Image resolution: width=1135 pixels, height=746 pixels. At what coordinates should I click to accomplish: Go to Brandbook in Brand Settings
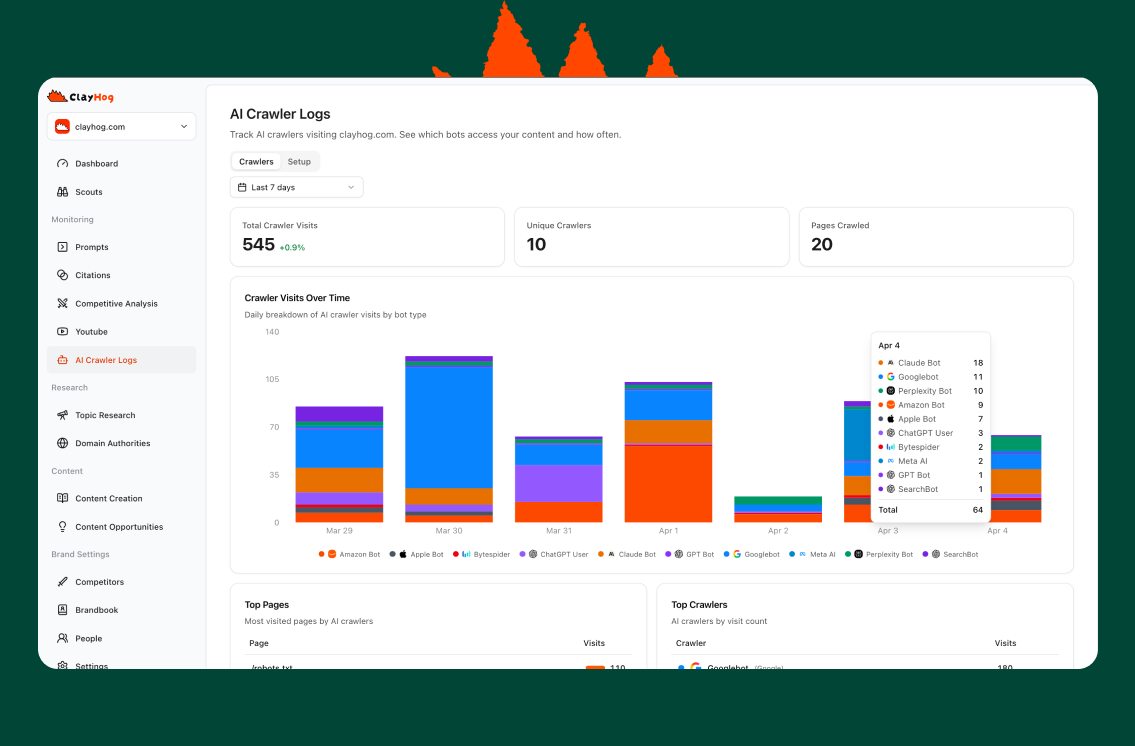tap(96, 610)
